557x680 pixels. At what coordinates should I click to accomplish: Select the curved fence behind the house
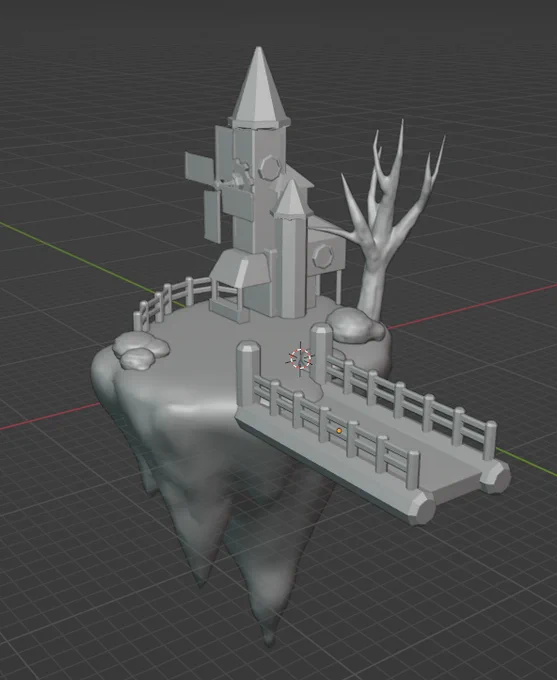171,300
